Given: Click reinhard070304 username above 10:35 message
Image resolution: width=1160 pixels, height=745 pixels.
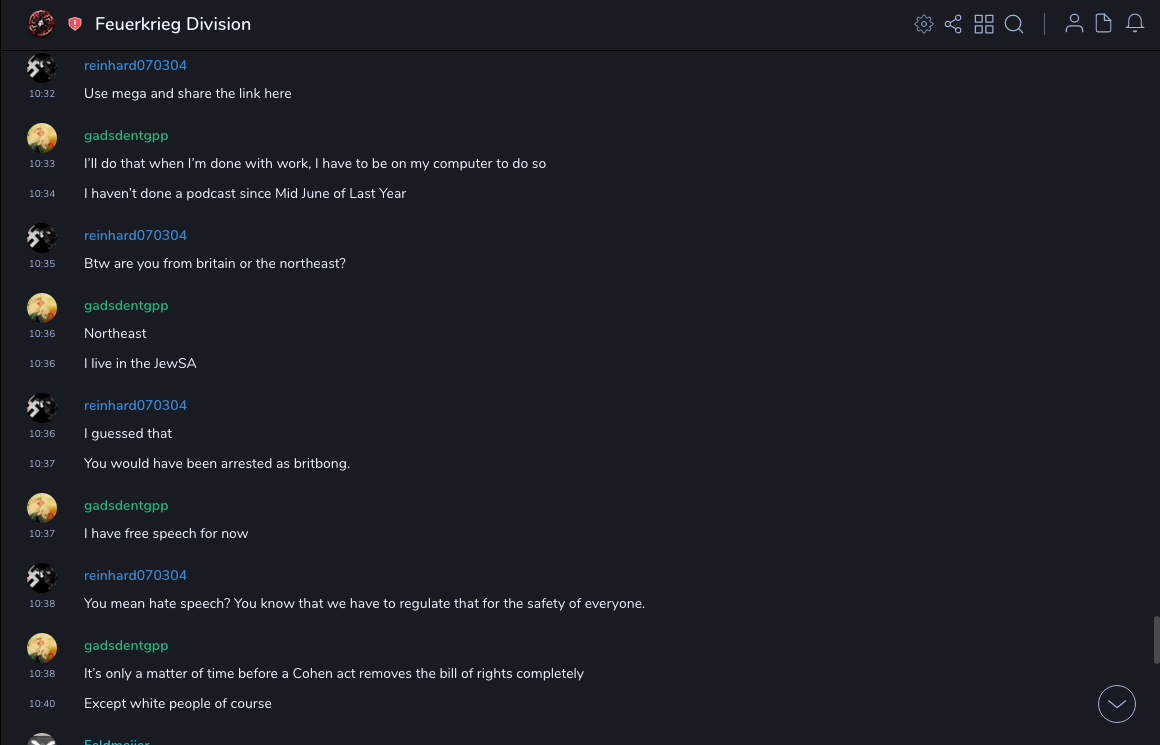Looking at the screenshot, I should coord(135,236).
